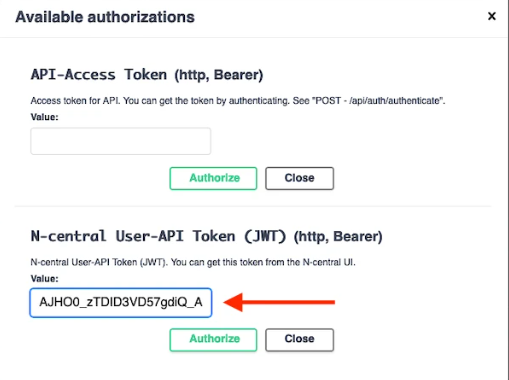Screen dimensions: 509x380
Task: Click the API-Access Token (http, Bearer) heading
Action: [147, 75]
